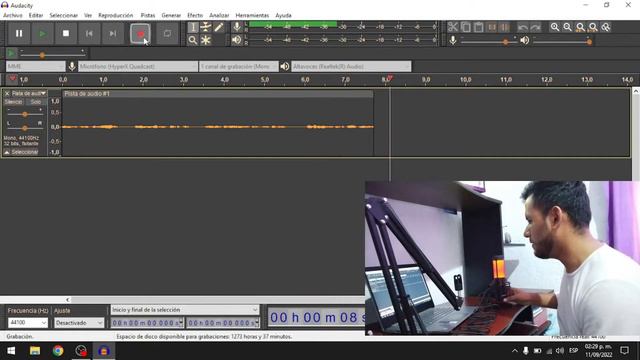Fit selection to width zoom icon

[580, 27]
